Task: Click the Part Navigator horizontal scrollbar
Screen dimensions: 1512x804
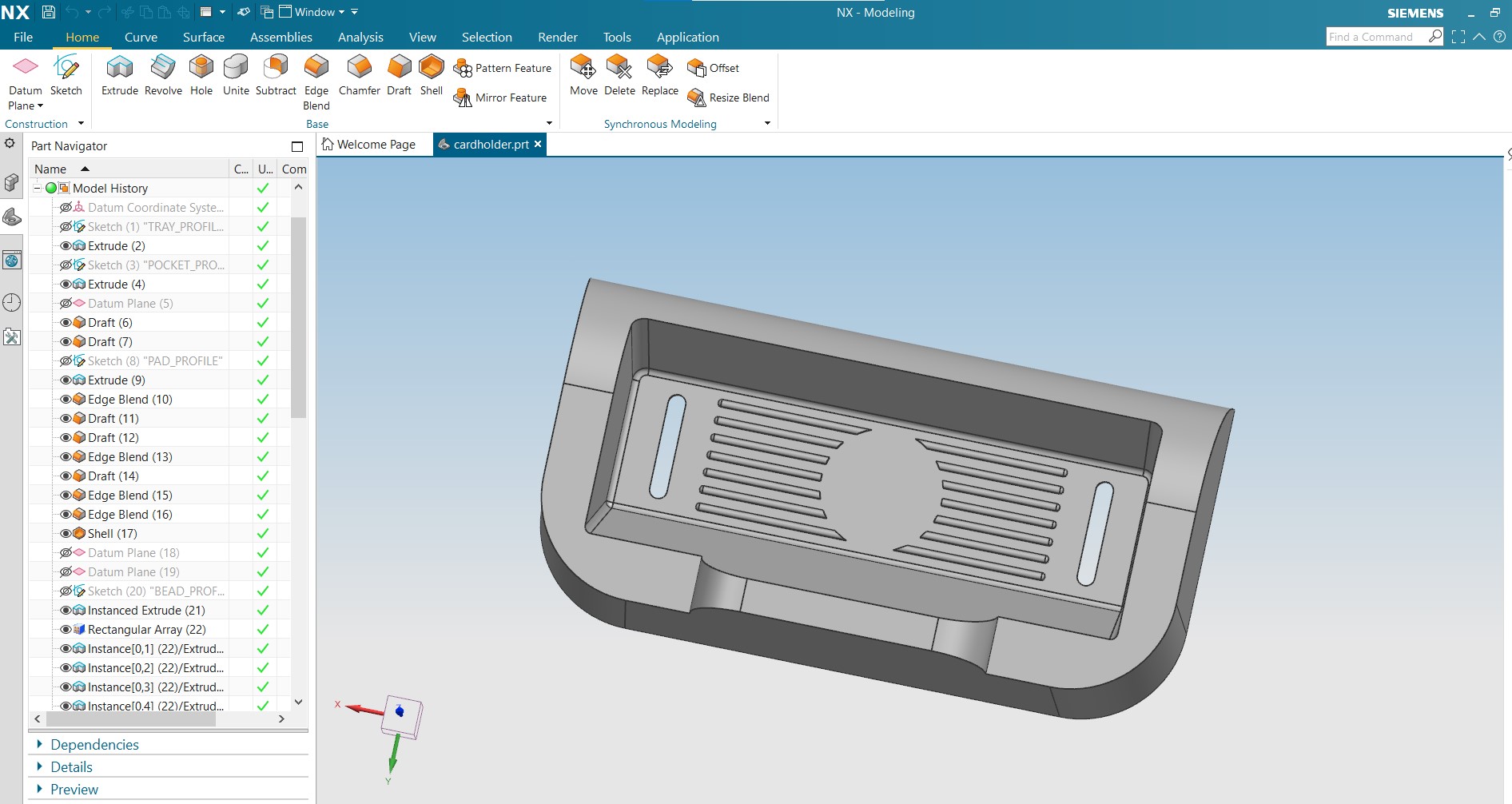Action: [130, 718]
